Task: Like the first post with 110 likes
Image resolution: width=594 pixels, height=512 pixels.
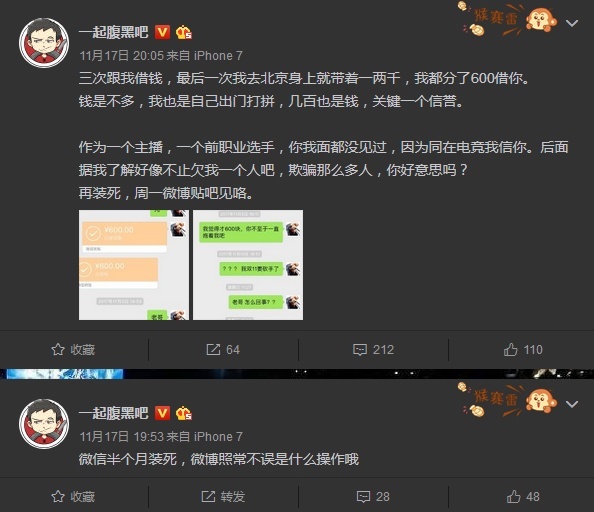Action: (510, 349)
